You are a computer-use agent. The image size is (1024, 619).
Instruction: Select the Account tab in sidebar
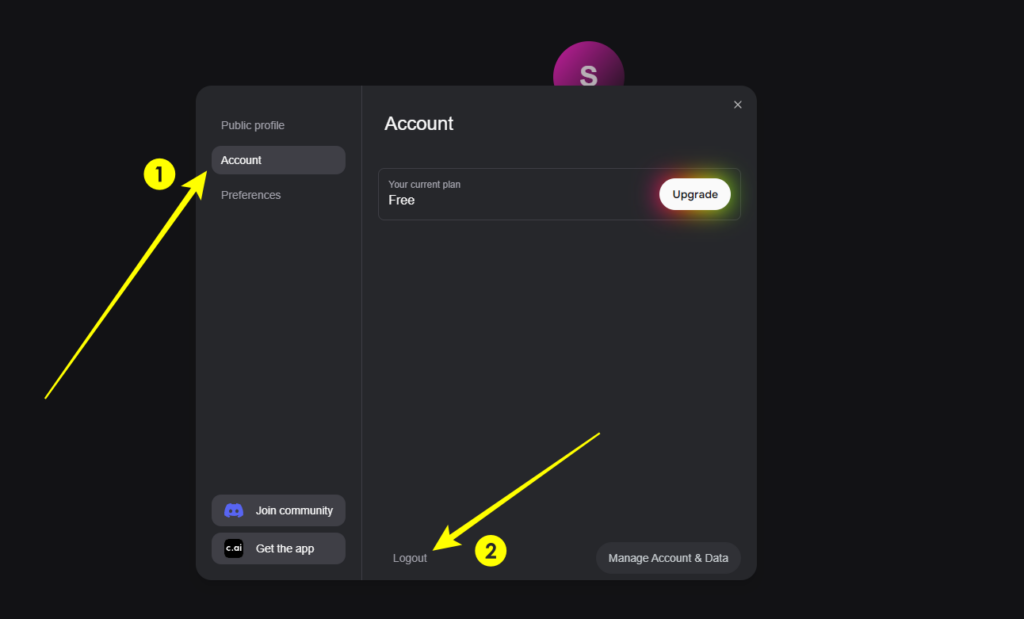(x=278, y=160)
